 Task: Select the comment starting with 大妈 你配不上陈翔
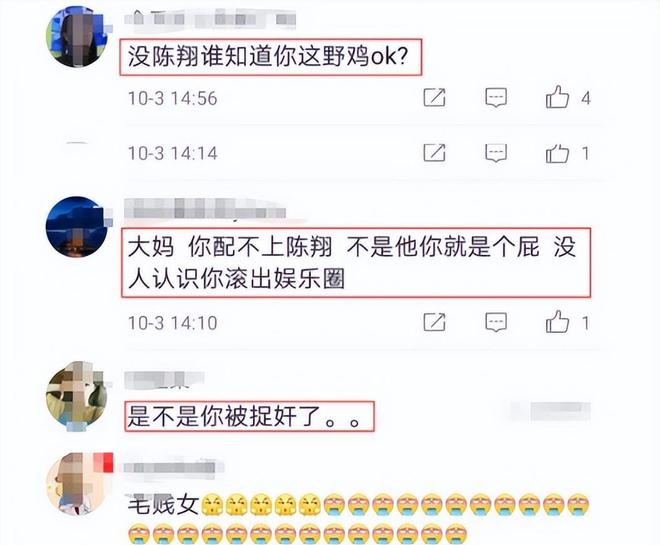(356, 263)
